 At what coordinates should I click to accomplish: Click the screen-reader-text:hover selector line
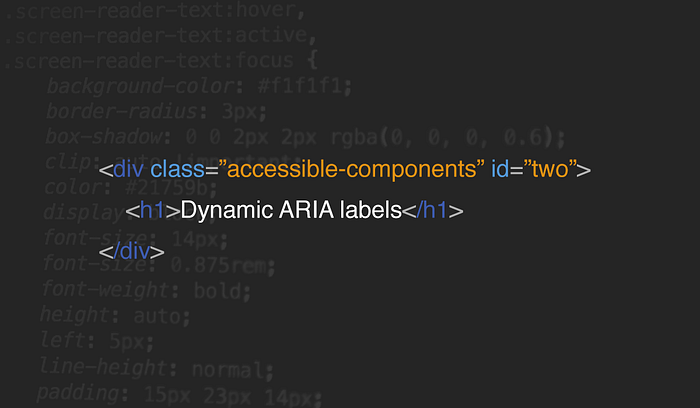coord(155,10)
